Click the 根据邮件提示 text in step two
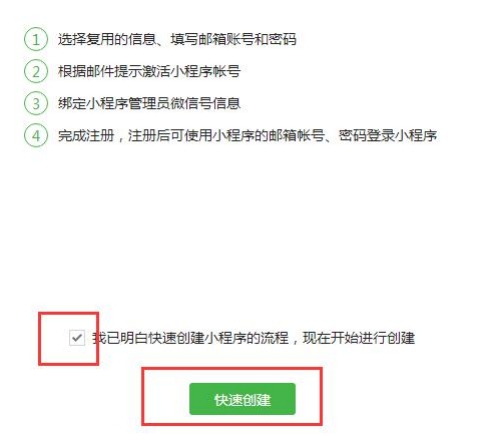Viewport: 489px width, 436px height. (x=100, y=71)
